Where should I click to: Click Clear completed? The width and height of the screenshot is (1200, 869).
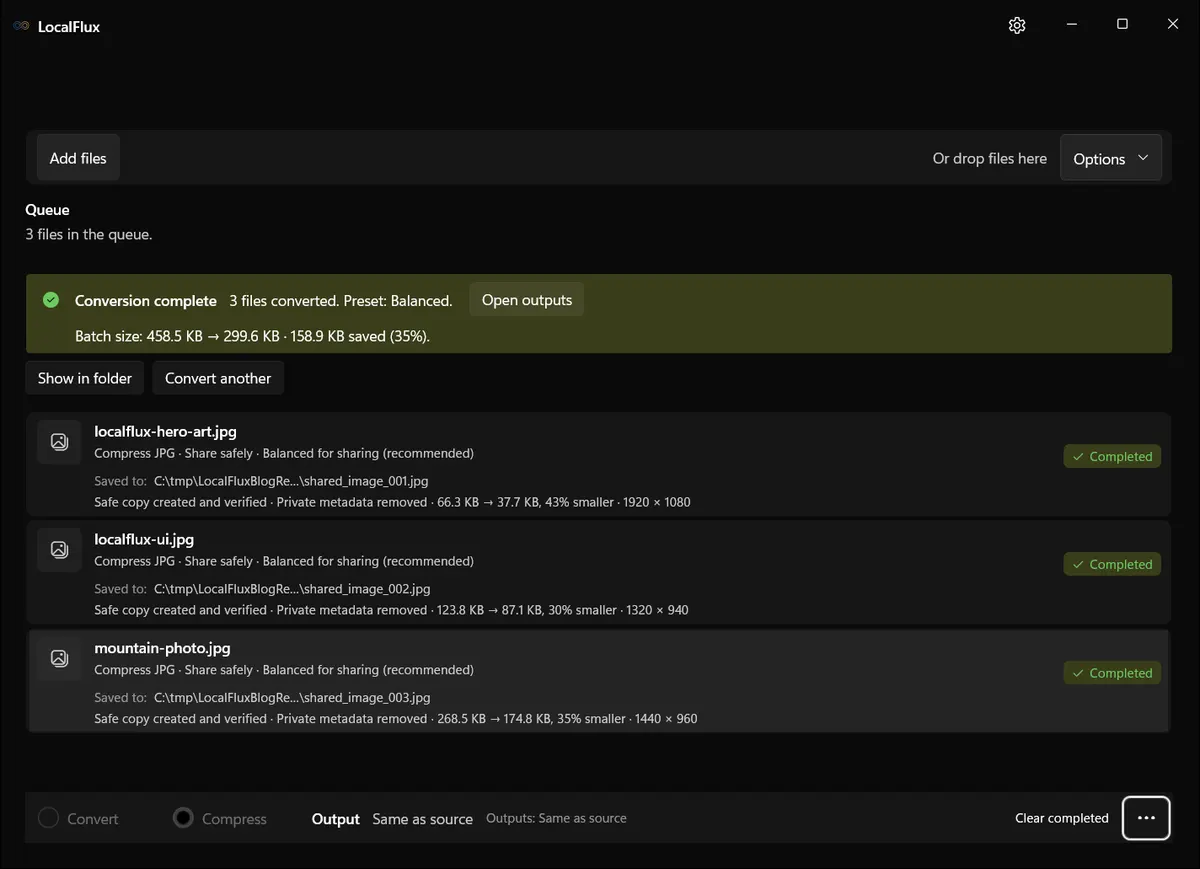pos(1062,818)
